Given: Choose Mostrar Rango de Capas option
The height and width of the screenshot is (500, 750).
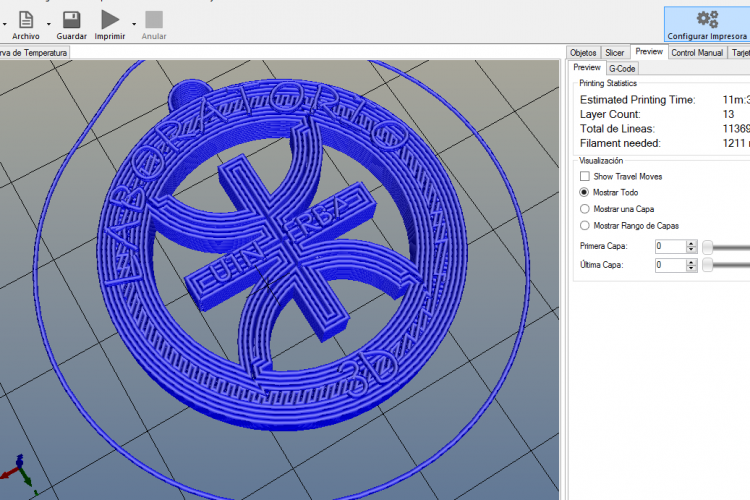Looking at the screenshot, I should 585,226.
